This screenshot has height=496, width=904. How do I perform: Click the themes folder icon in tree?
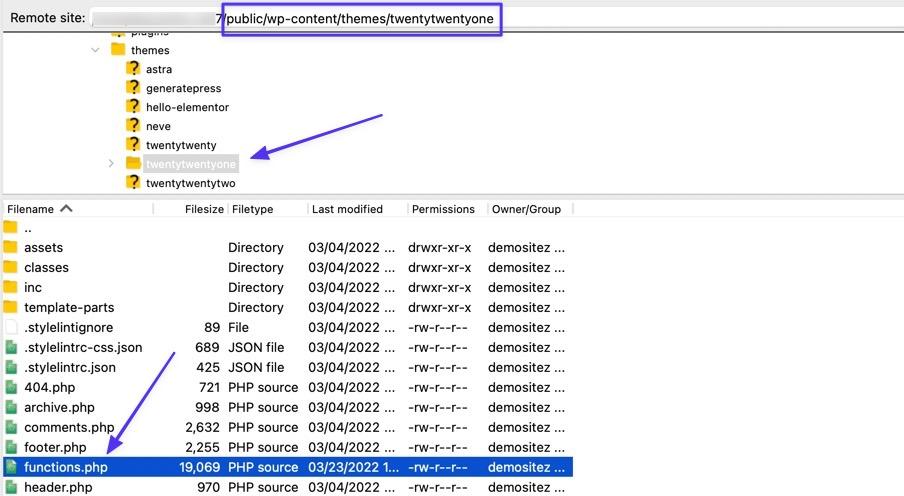point(118,50)
